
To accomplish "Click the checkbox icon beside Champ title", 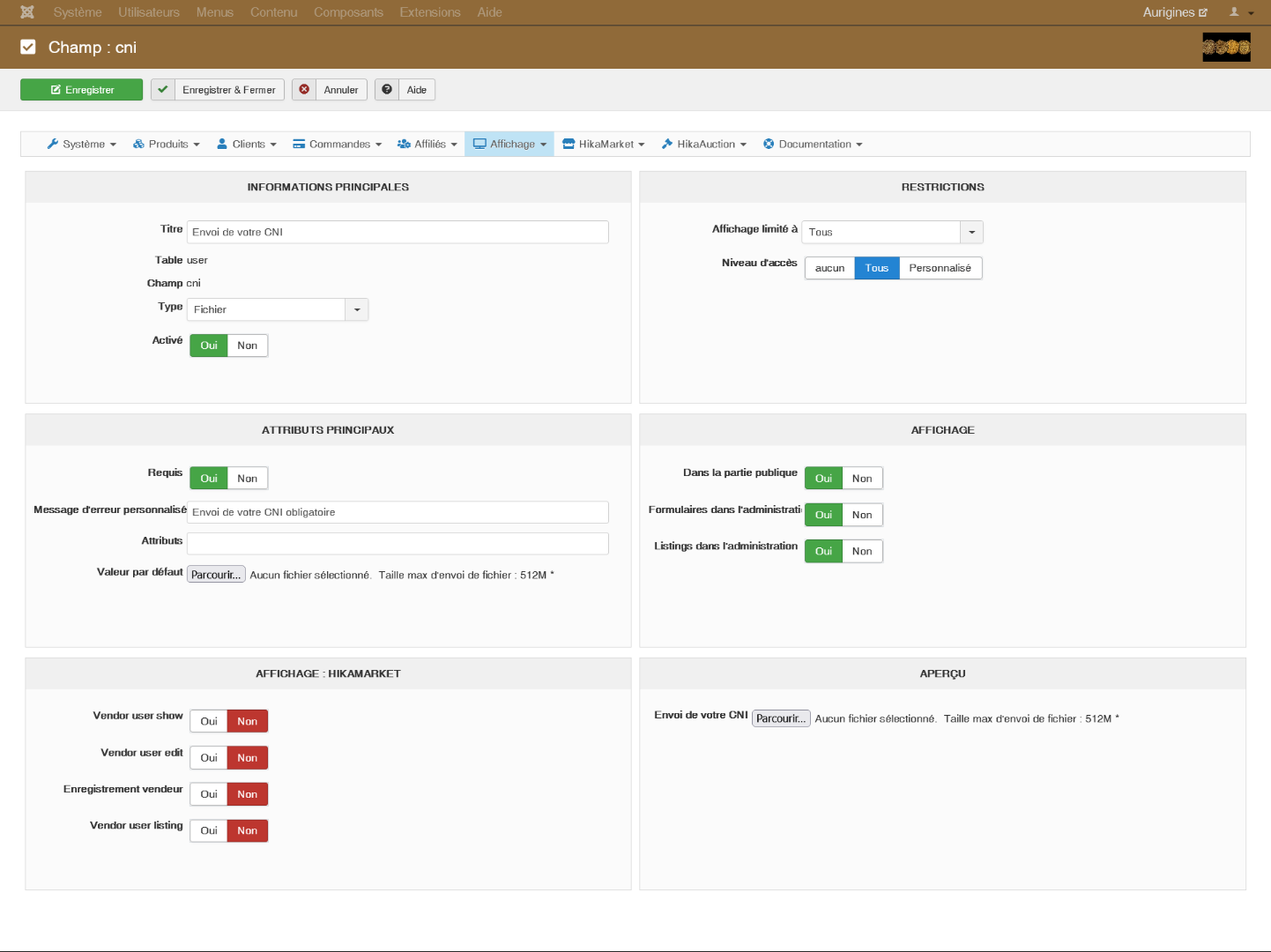I will [x=28, y=47].
